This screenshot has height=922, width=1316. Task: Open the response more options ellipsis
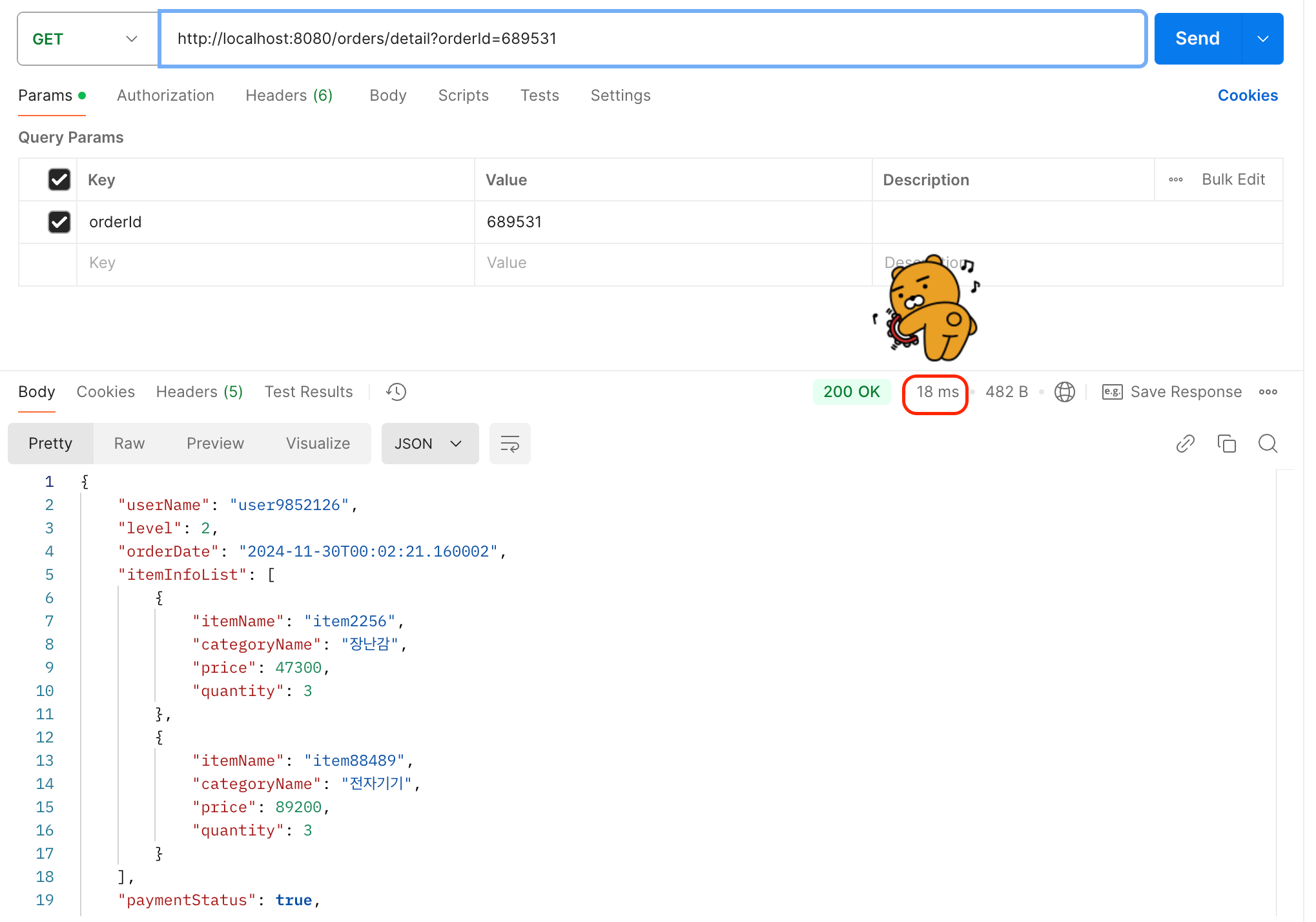[1268, 392]
